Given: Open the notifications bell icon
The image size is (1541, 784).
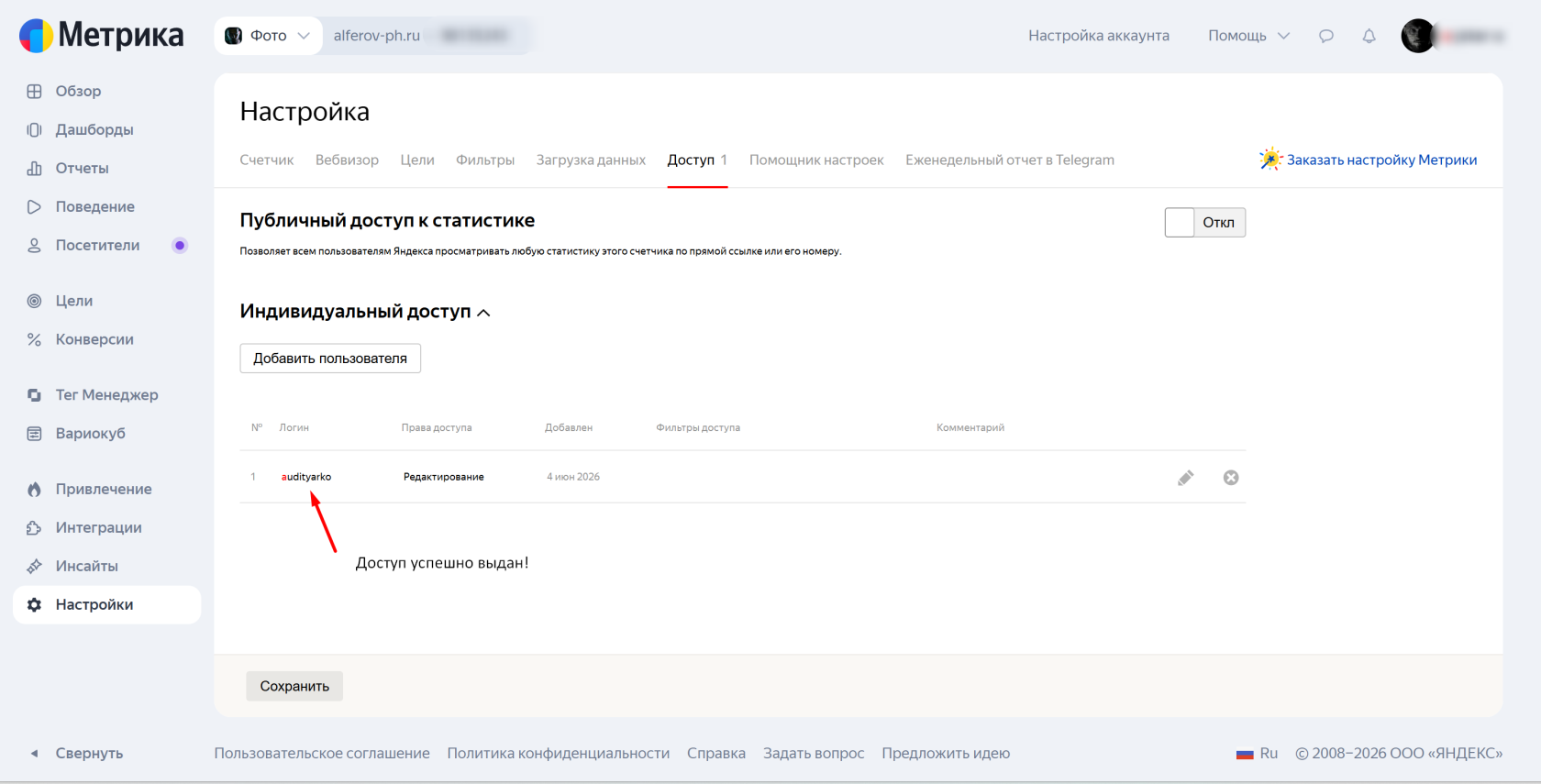Looking at the screenshot, I should pos(1369,36).
